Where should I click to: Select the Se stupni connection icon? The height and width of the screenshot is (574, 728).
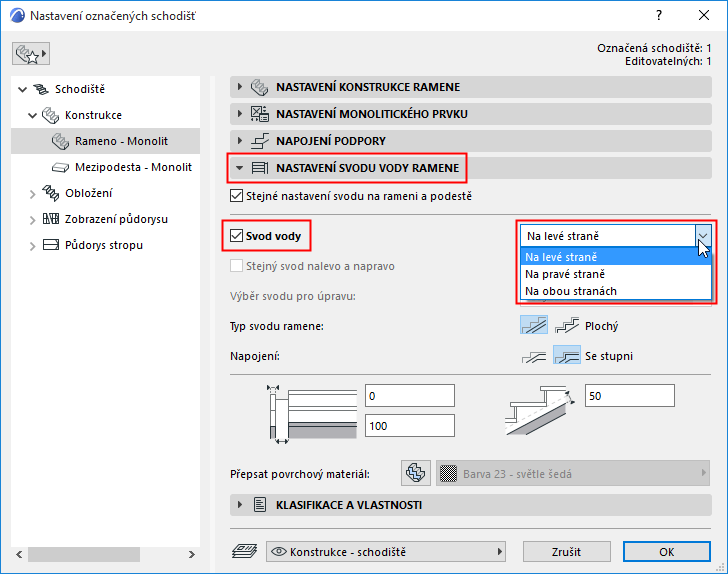(566, 355)
